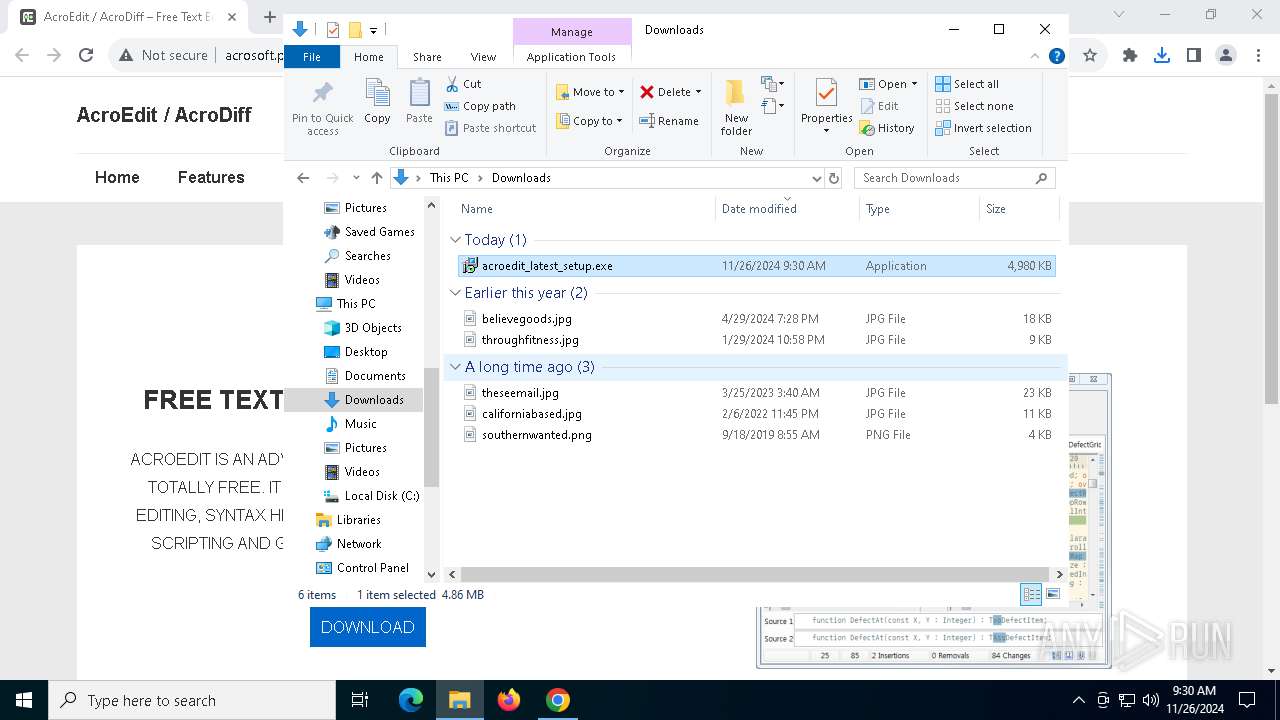Switch to large icons view layout

(x=1053, y=595)
